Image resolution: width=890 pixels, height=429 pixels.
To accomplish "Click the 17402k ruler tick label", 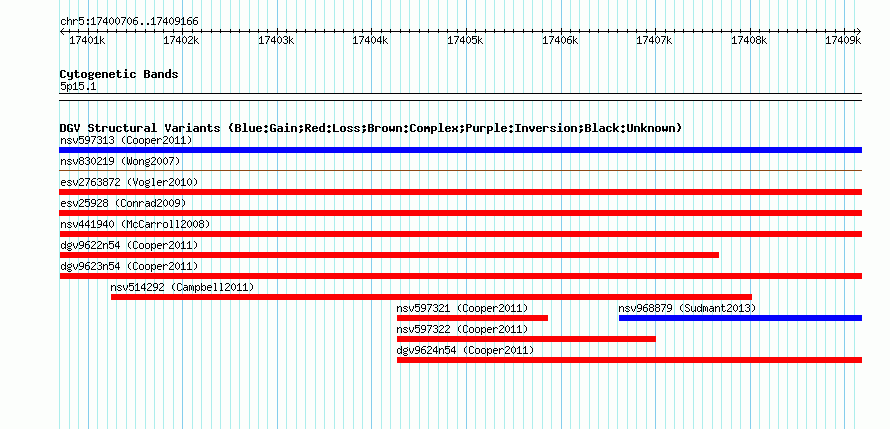I will [x=182, y=41].
